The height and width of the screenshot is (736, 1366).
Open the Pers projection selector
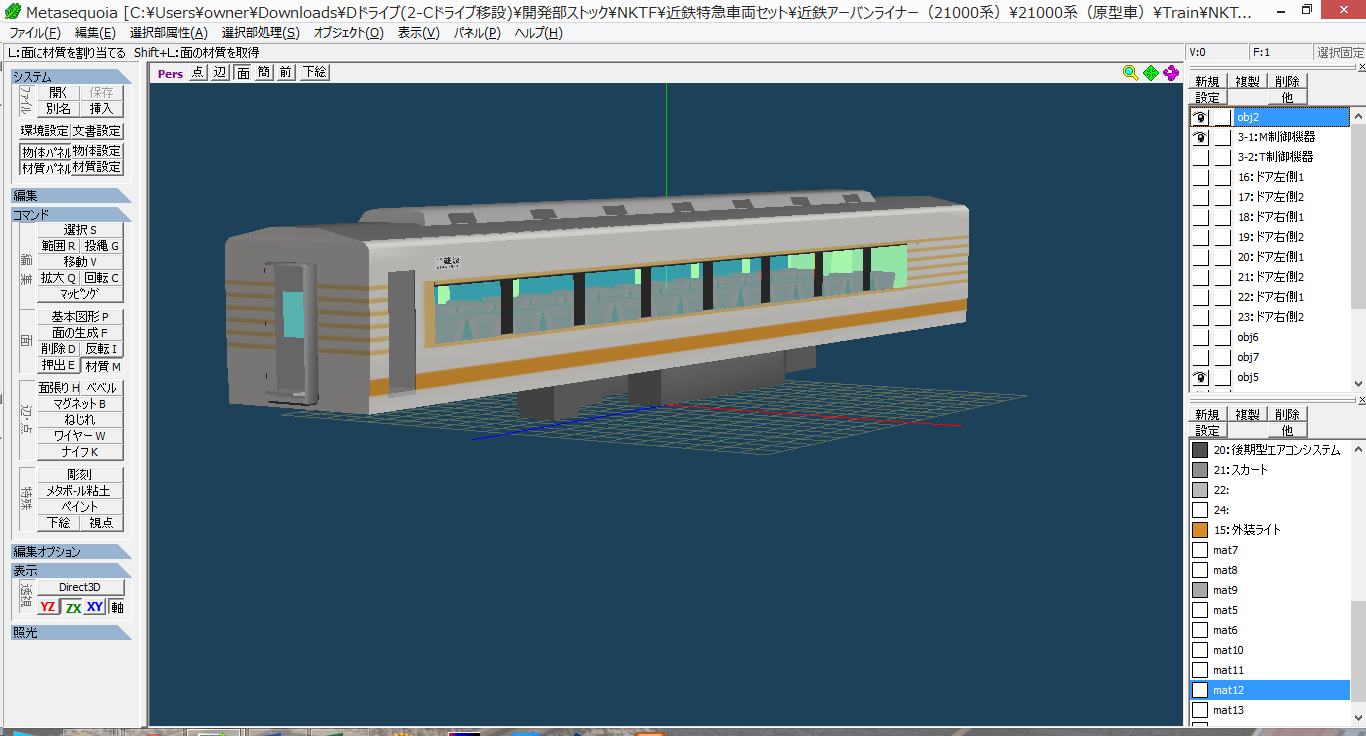(171, 73)
